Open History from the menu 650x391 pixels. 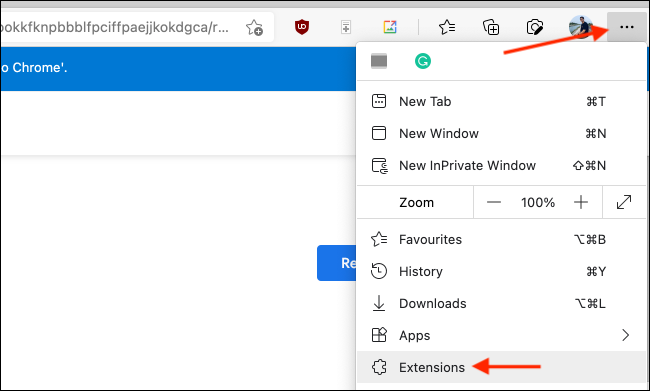pos(502,271)
